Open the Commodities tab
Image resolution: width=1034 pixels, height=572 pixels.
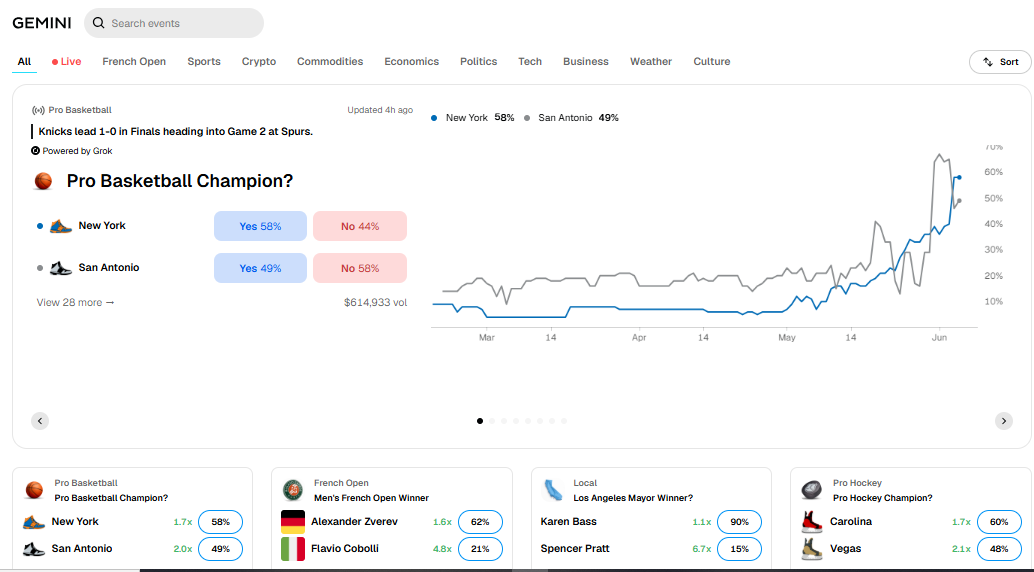330,61
